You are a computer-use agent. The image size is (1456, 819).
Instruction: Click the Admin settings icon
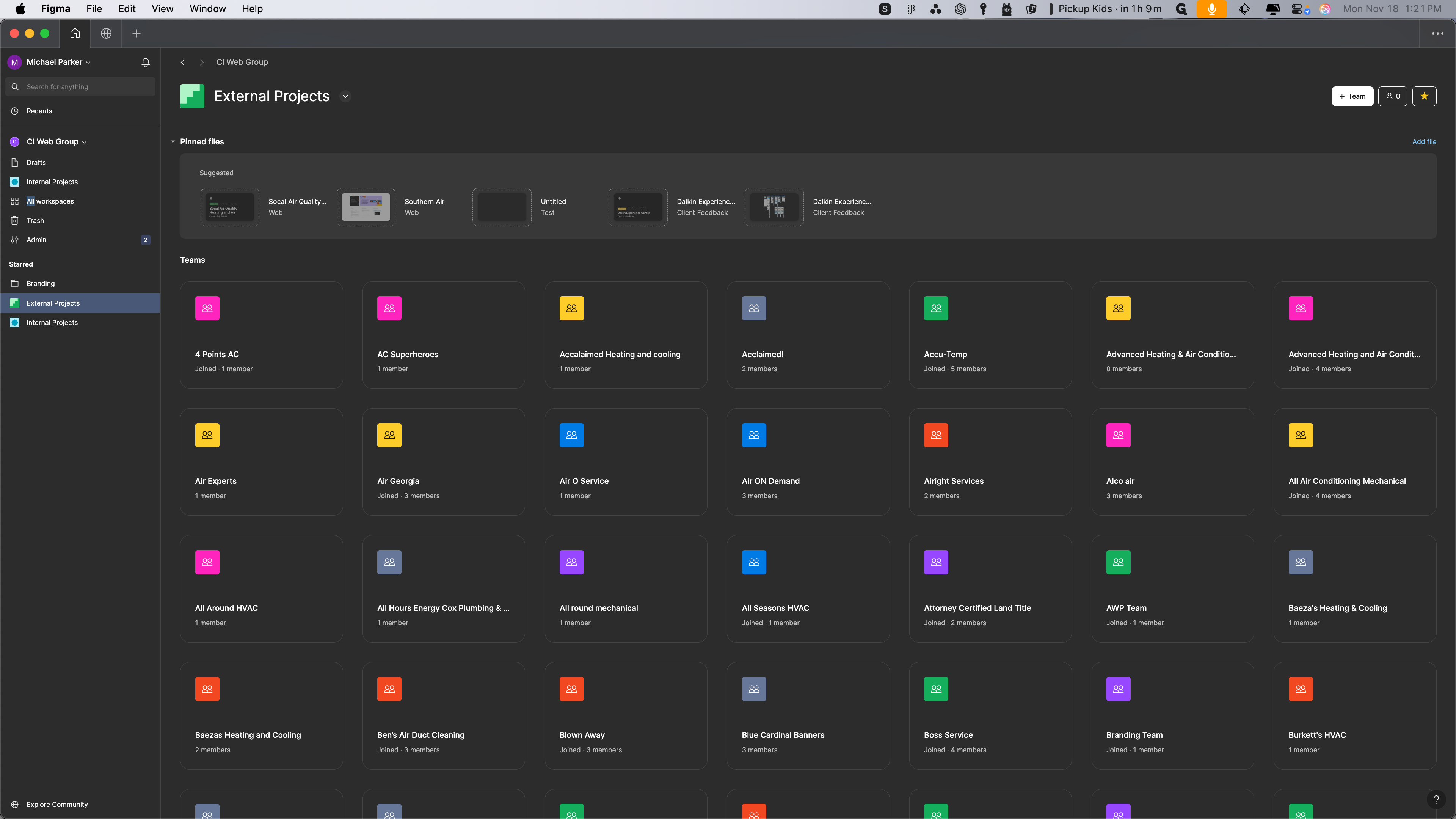tap(15, 240)
